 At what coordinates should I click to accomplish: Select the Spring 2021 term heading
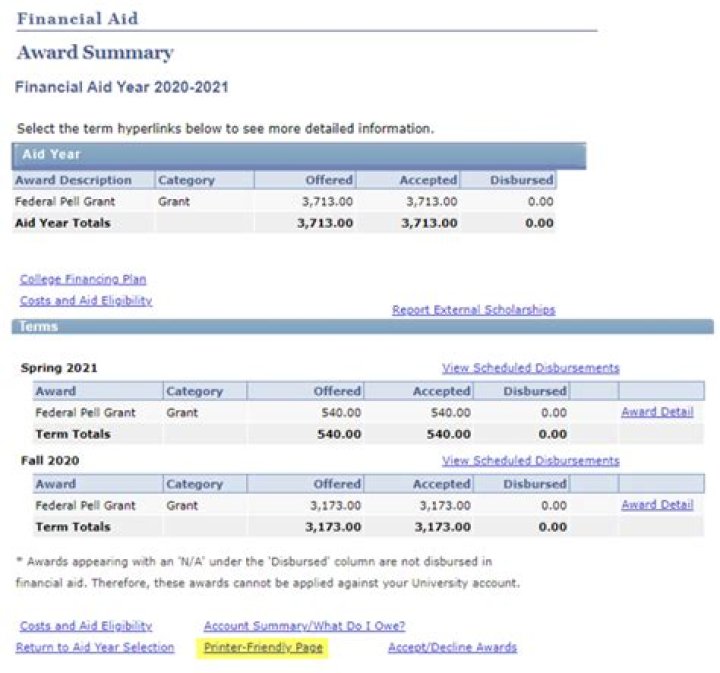(x=58, y=368)
